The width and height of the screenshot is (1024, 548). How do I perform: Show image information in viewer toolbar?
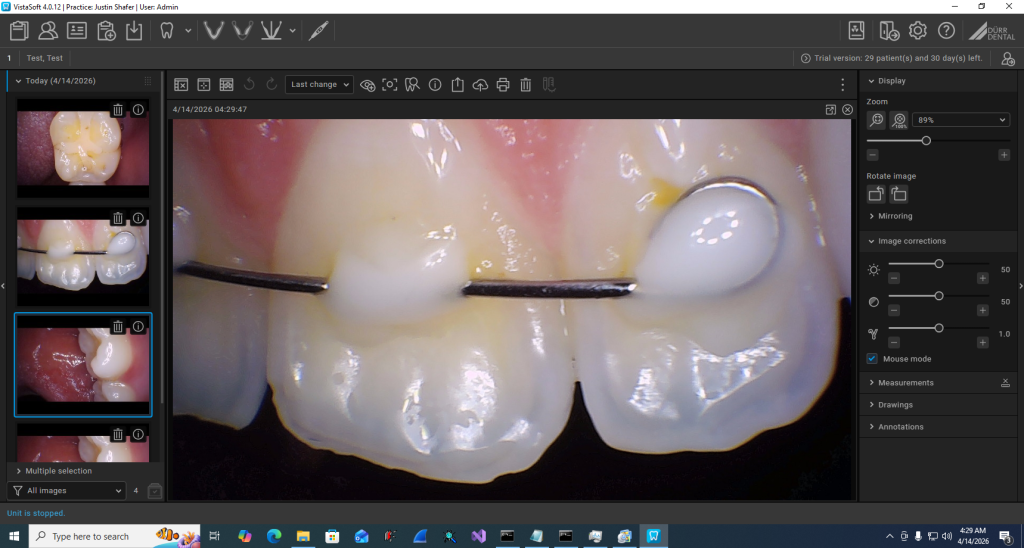click(435, 85)
